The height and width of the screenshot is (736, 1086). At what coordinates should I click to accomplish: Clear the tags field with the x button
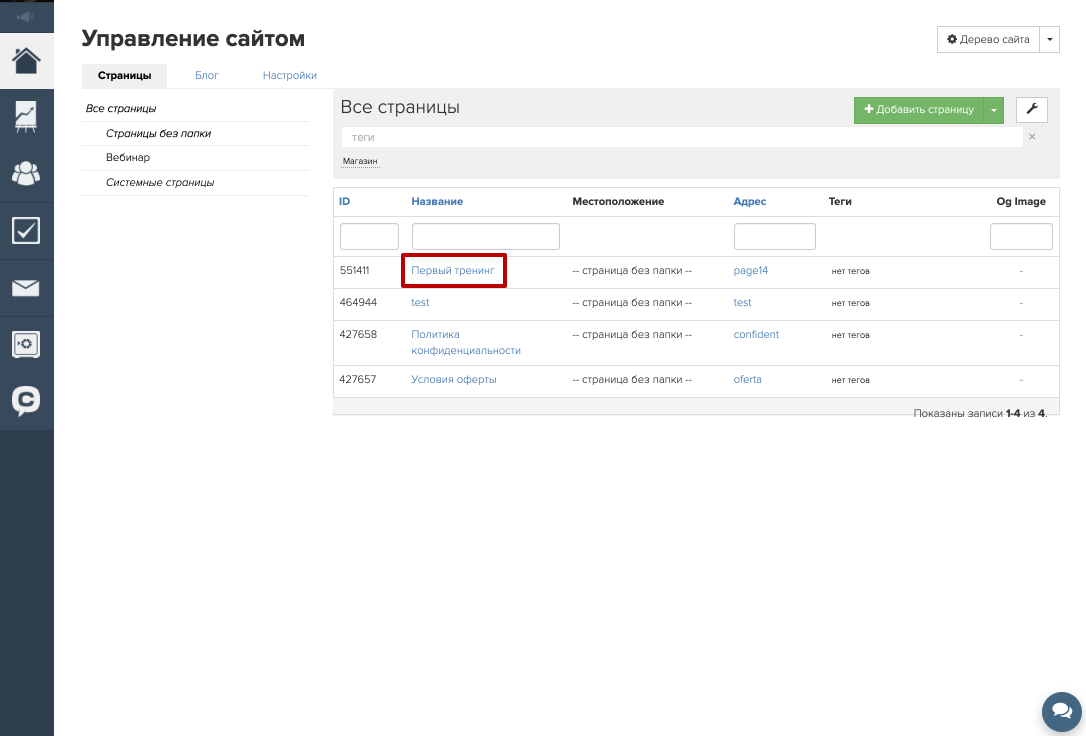tap(1032, 137)
